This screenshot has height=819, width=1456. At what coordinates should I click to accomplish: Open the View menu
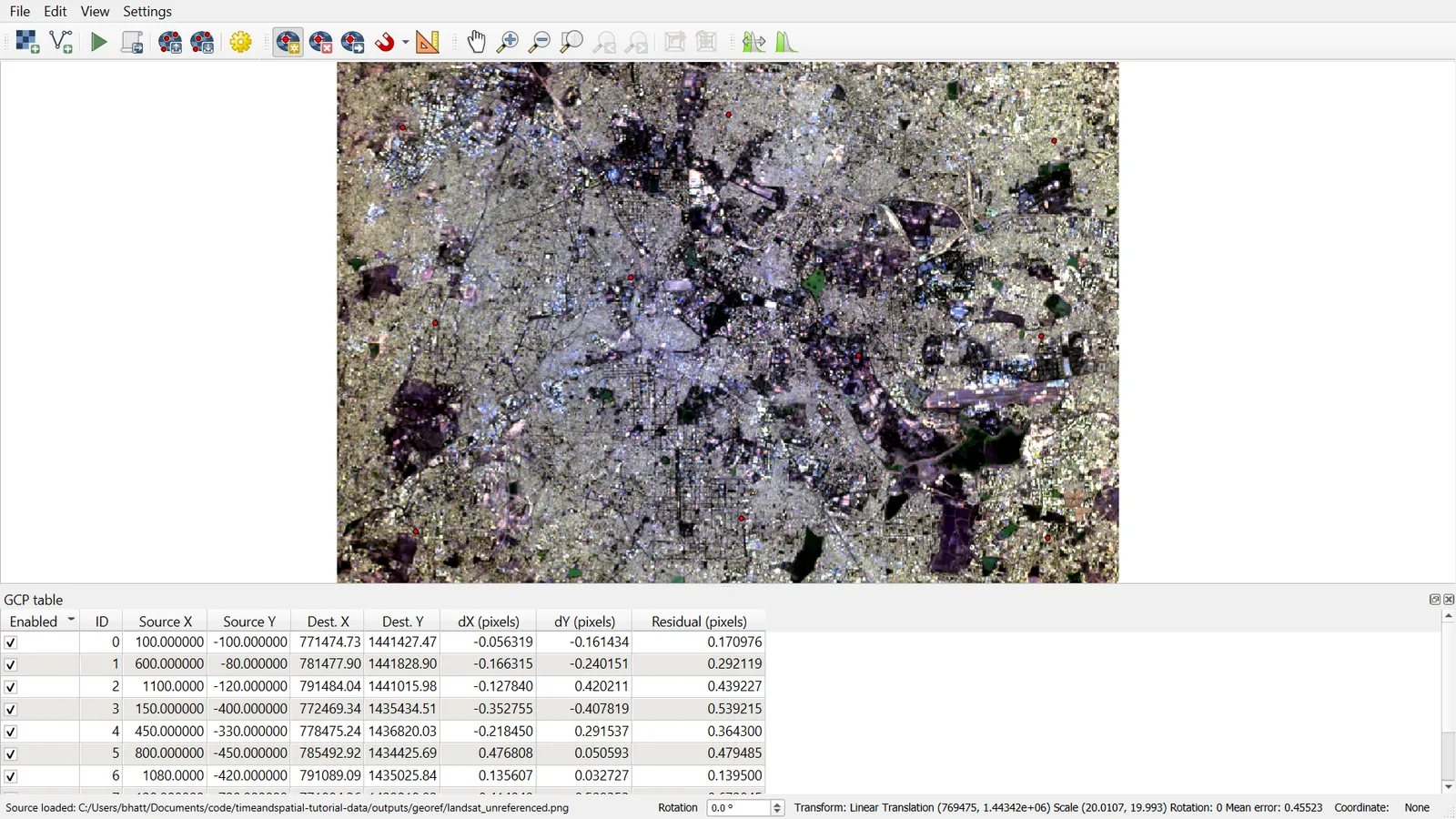pos(95,11)
